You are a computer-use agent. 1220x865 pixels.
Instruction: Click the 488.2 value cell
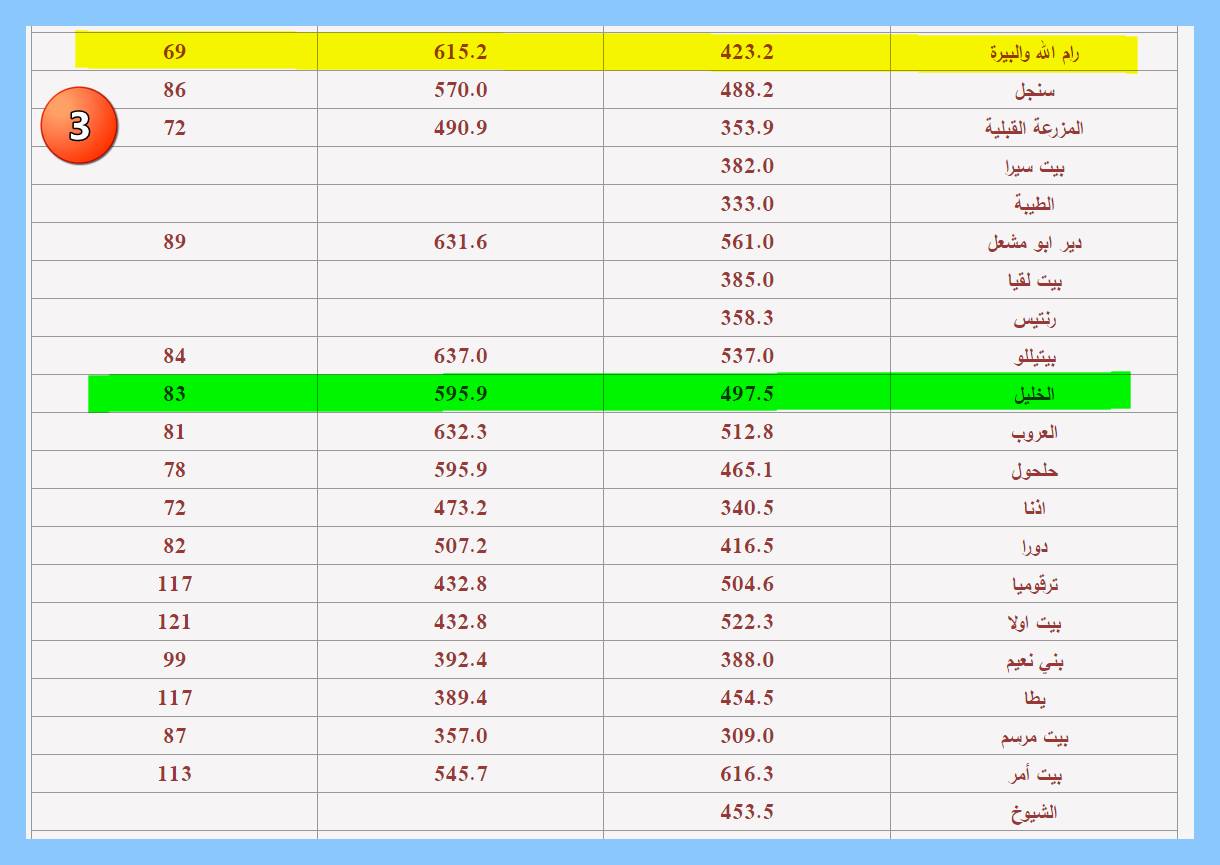[747, 90]
